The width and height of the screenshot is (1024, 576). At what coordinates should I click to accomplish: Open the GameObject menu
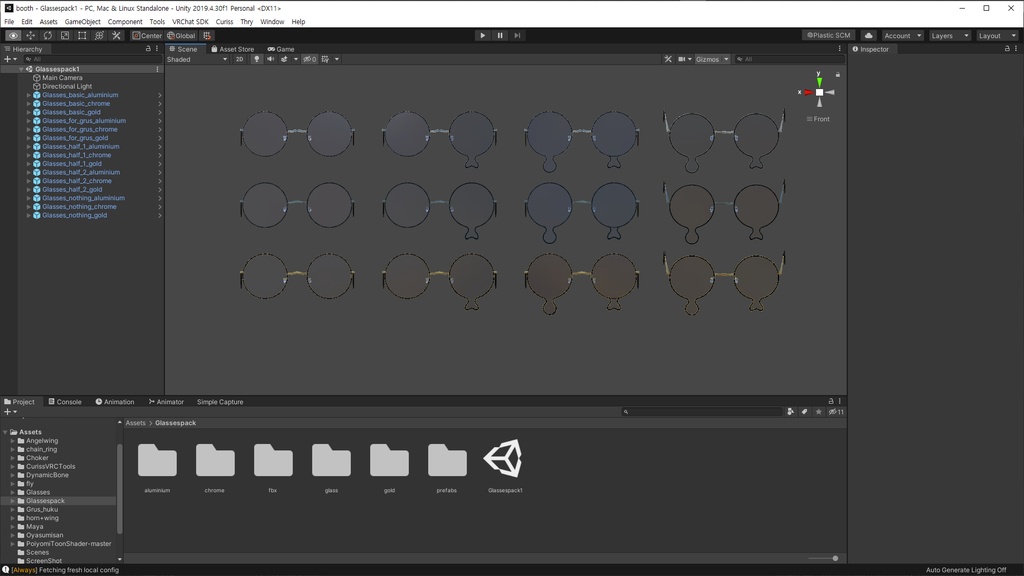[81, 21]
